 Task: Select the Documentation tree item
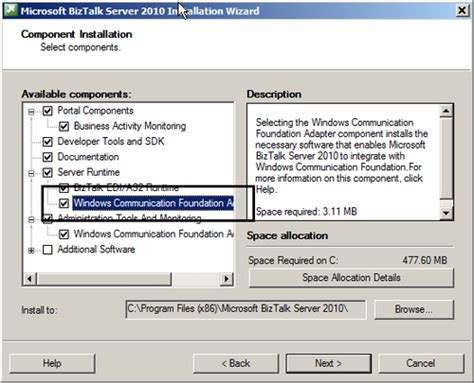click(88, 157)
